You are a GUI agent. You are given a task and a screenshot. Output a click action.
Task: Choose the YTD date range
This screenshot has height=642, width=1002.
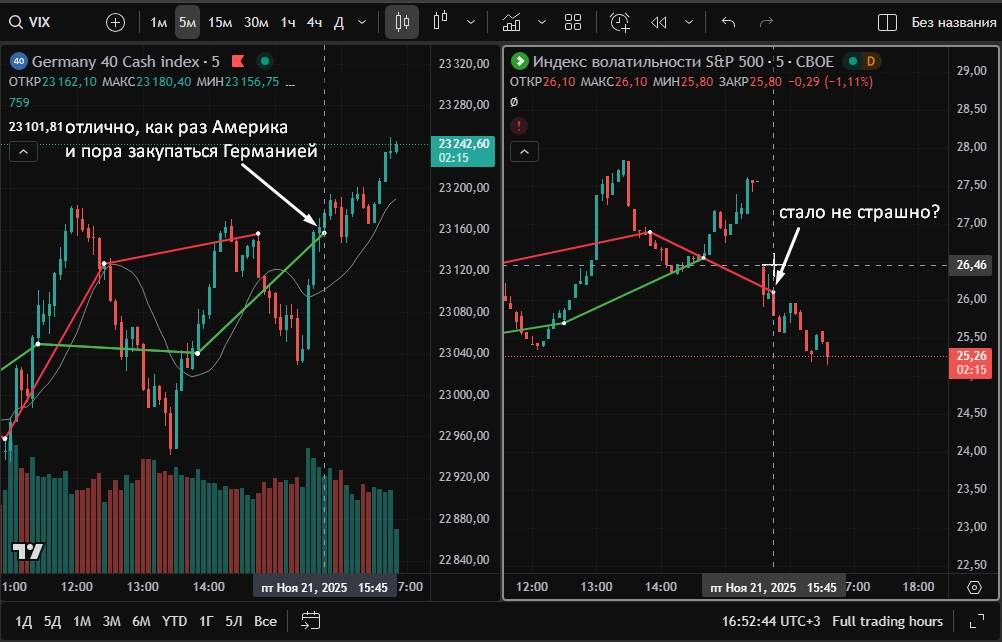[x=174, y=621]
